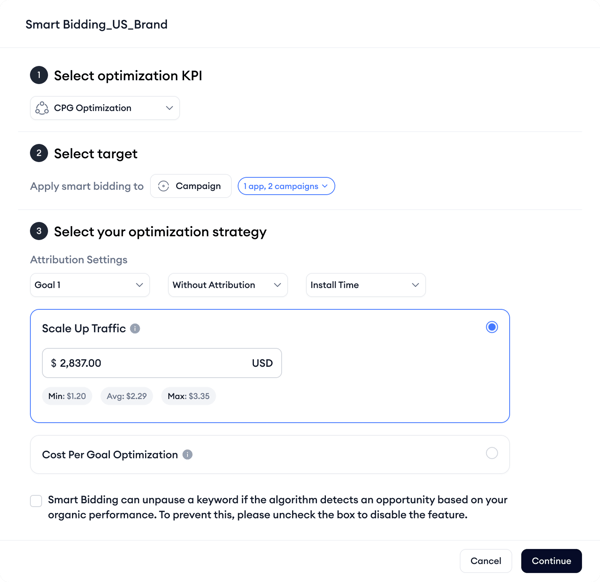
Task: Open the Without Attribution dropdown
Action: click(x=228, y=285)
